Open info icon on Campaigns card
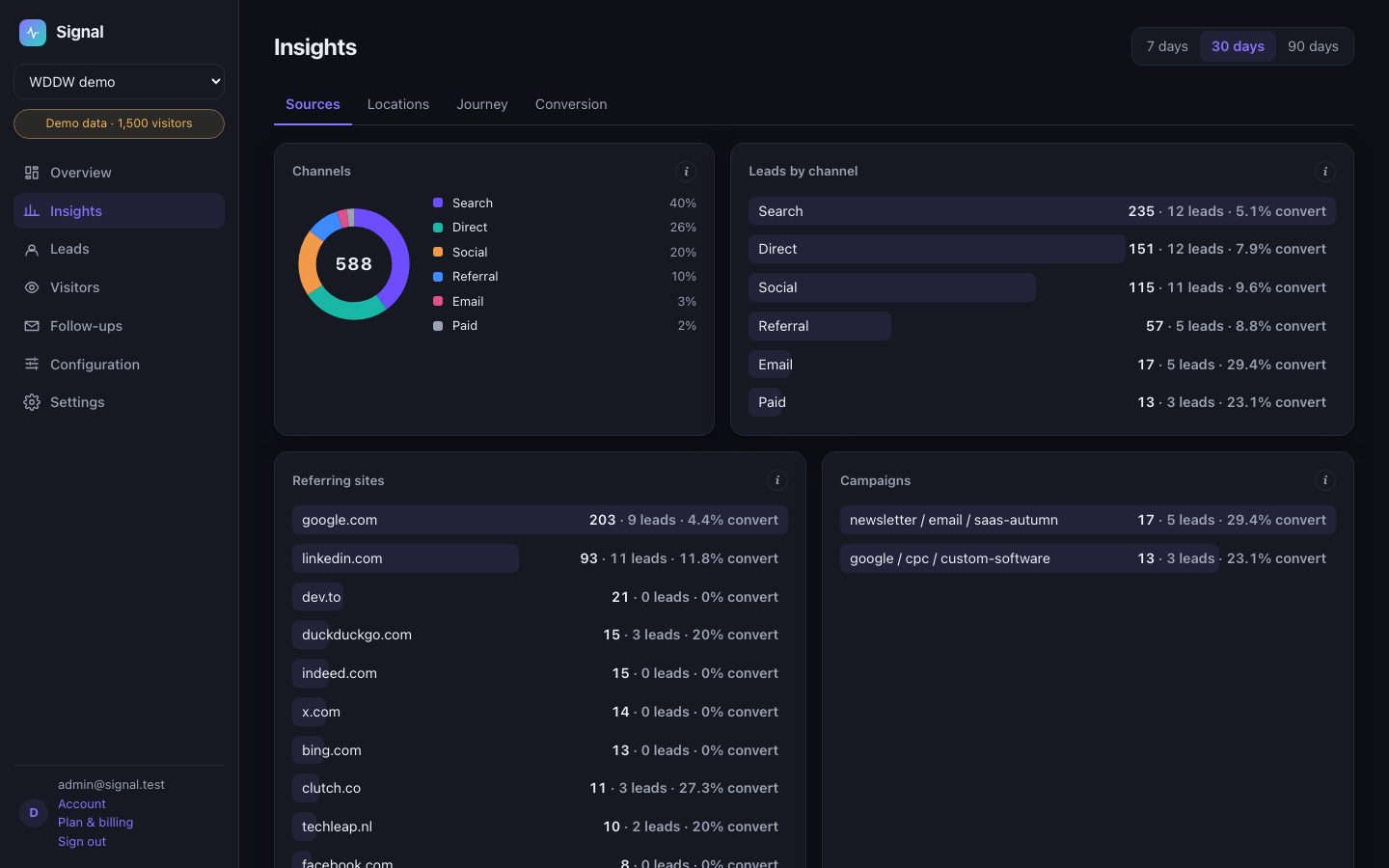The height and width of the screenshot is (868, 1389). [x=1325, y=480]
